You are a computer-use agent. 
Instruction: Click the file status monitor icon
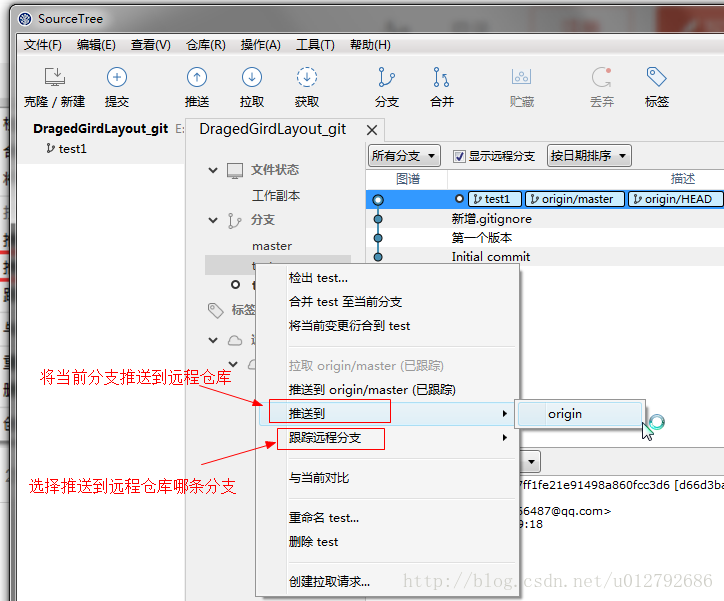click(x=235, y=170)
